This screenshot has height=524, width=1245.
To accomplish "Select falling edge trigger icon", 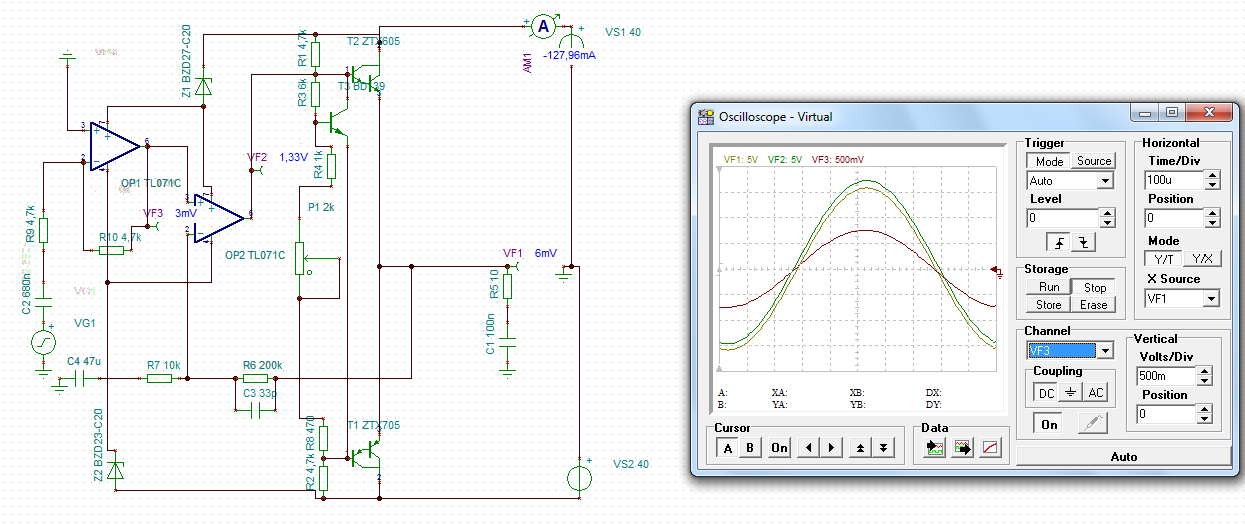I will [x=1081, y=243].
